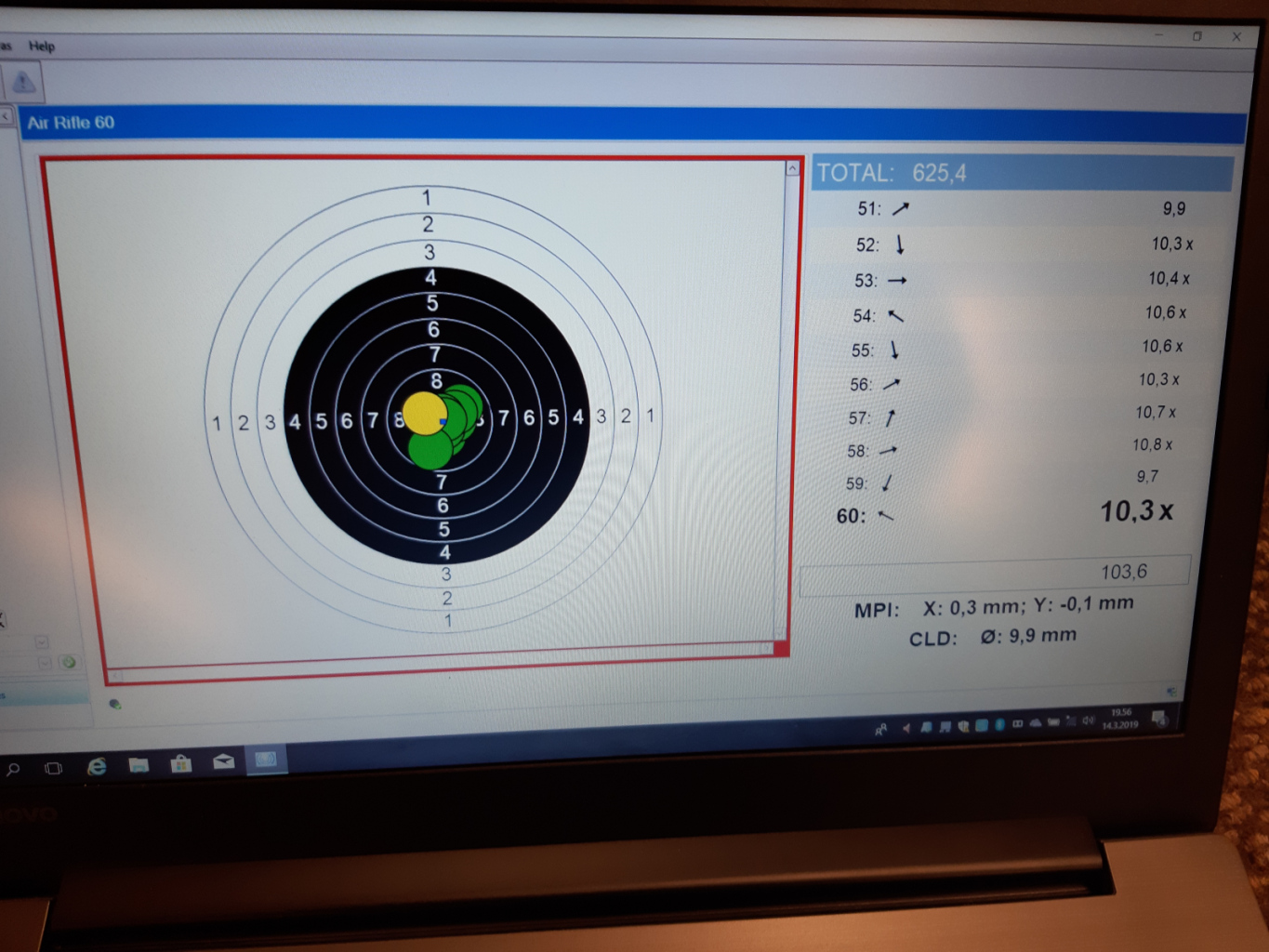This screenshot has width=1269, height=952.
Task: Click the warning triangle toolbar icon
Action: pyautogui.click(x=23, y=83)
